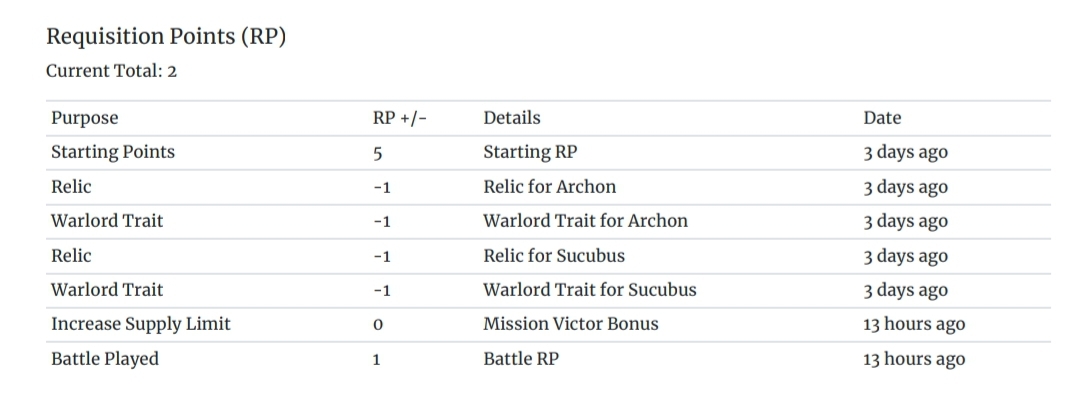This screenshot has height=411, width=1080.
Task: Click the RP value 5 for Starting Points
Action: [377, 153]
